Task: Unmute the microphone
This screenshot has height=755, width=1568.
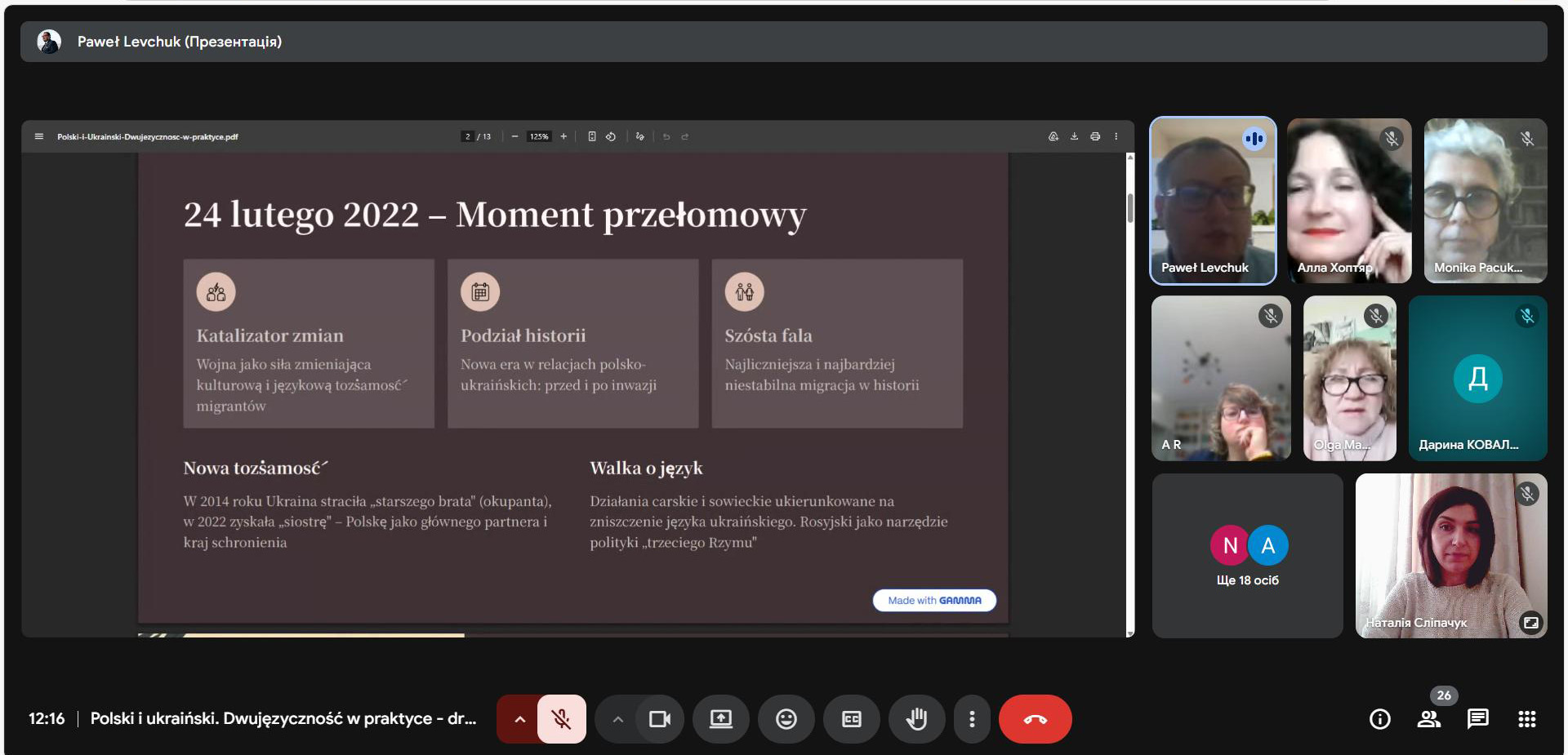Action: 561,719
